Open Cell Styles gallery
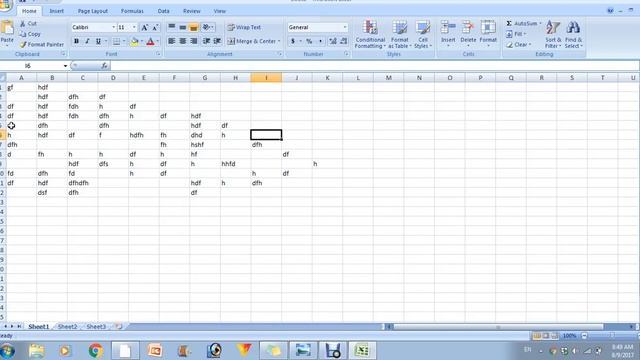Screen dimensions: 640x360 point(423,34)
